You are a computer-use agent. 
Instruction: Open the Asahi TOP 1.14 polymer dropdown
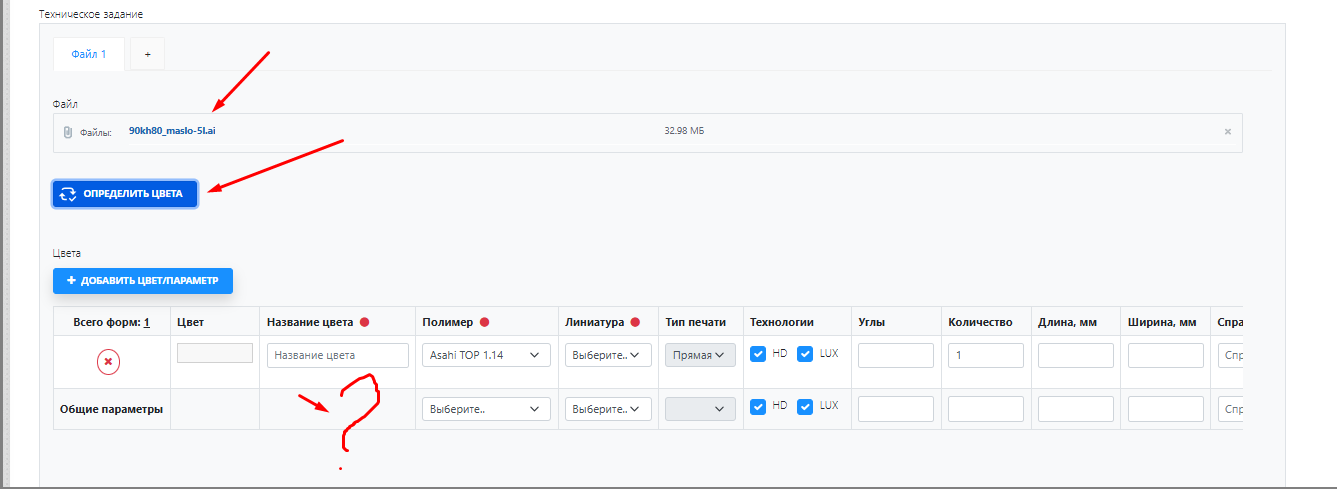(x=486, y=355)
